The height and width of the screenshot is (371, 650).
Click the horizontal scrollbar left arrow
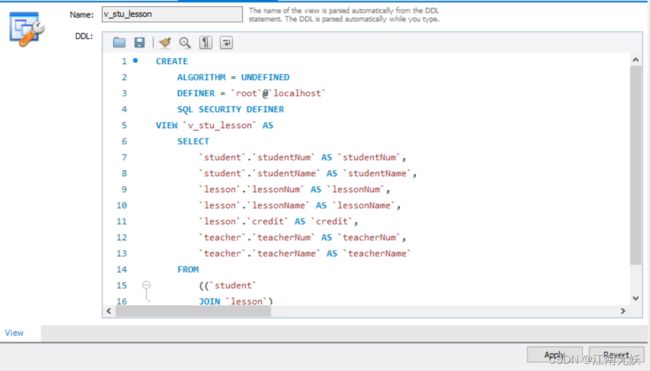click(109, 311)
